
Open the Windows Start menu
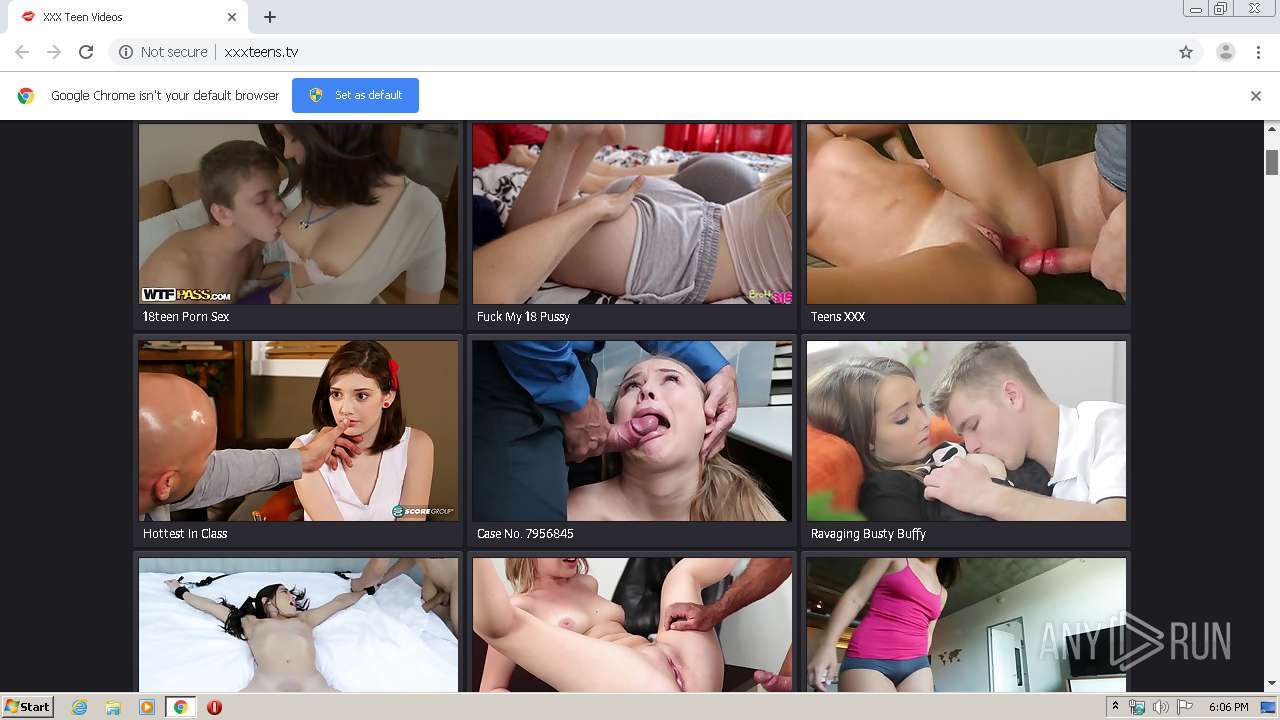(x=28, y=707)
